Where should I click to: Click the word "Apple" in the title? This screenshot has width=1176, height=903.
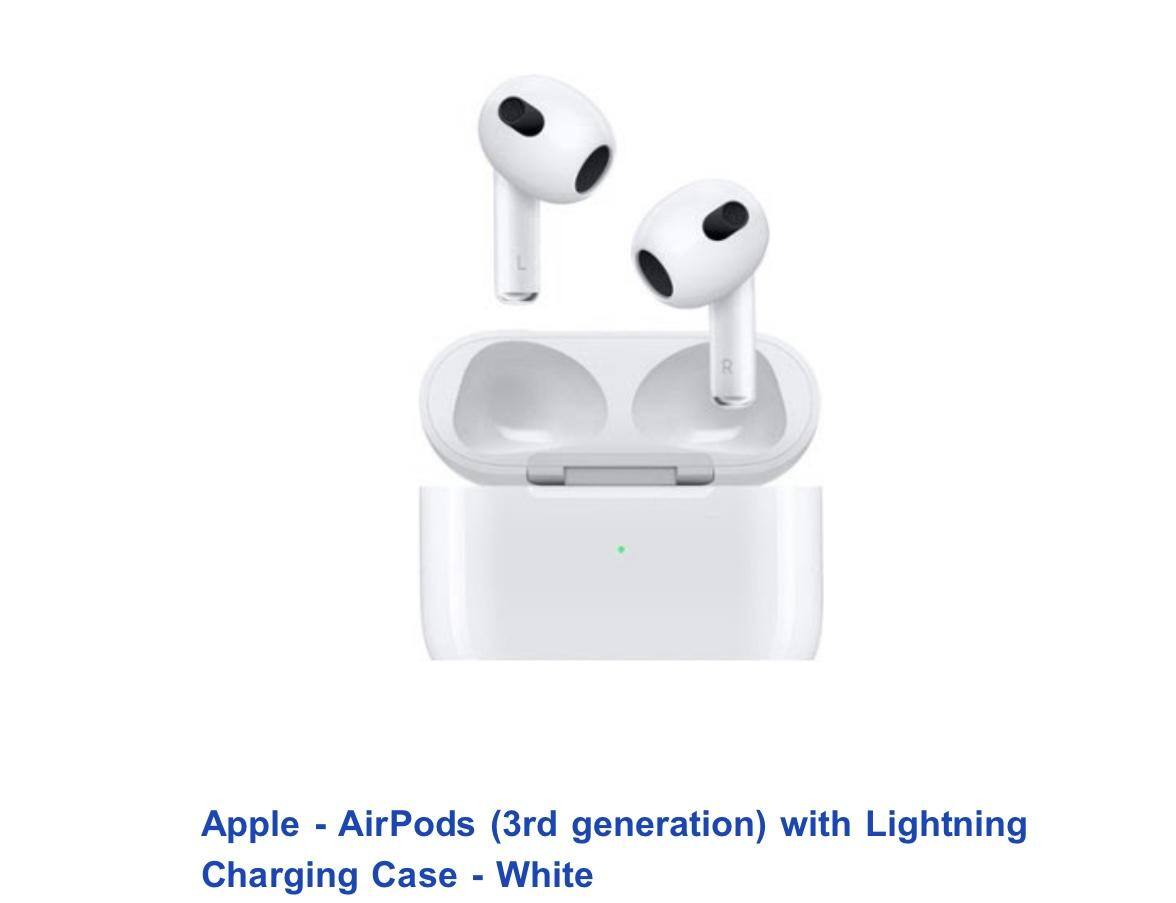pos(250,824)
